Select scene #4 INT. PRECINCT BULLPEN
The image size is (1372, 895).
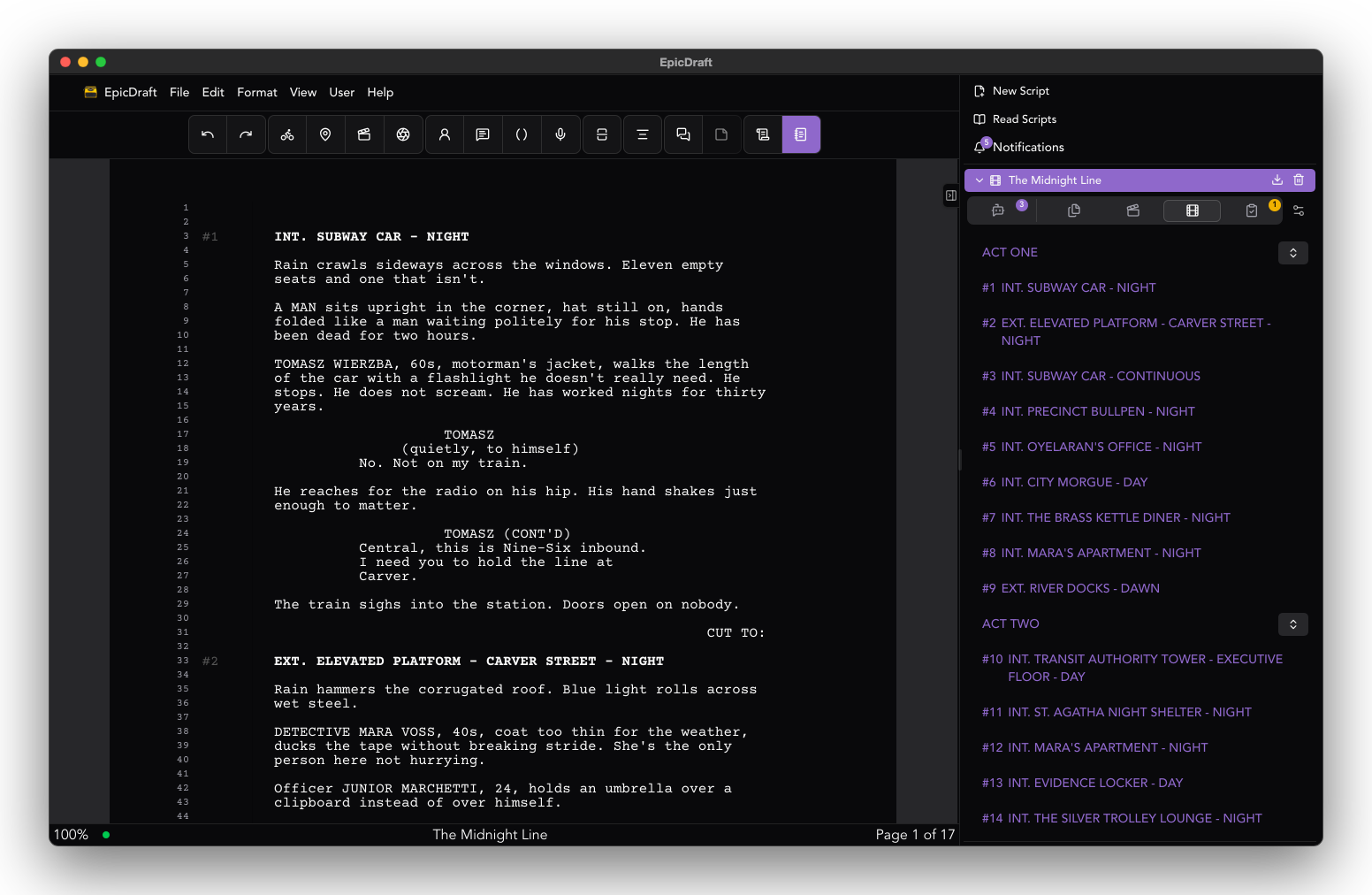pyautogui.click(x=1088, y=411)
